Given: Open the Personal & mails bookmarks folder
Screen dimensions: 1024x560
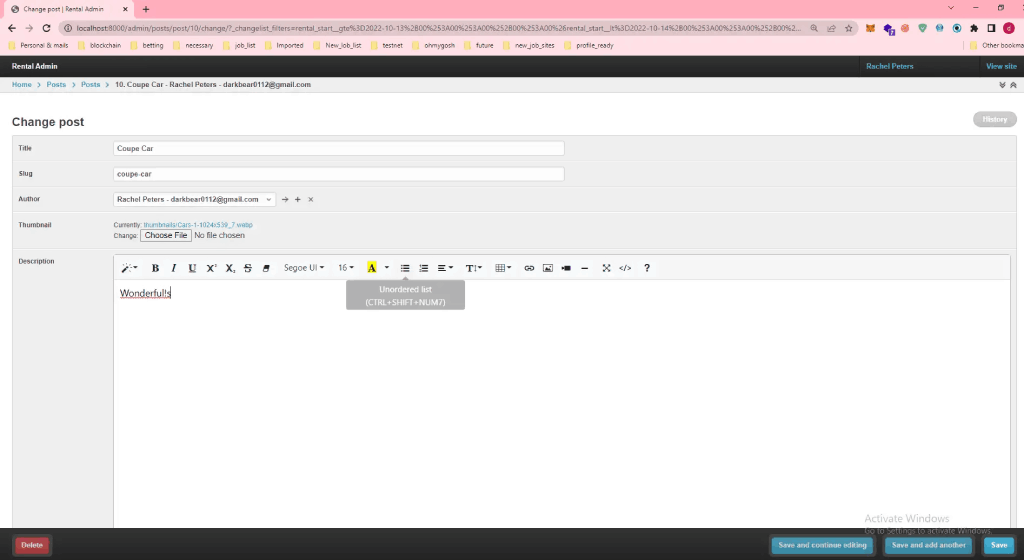Looking at the screenshot, I should pyautogui.click(x=38, y=46).
